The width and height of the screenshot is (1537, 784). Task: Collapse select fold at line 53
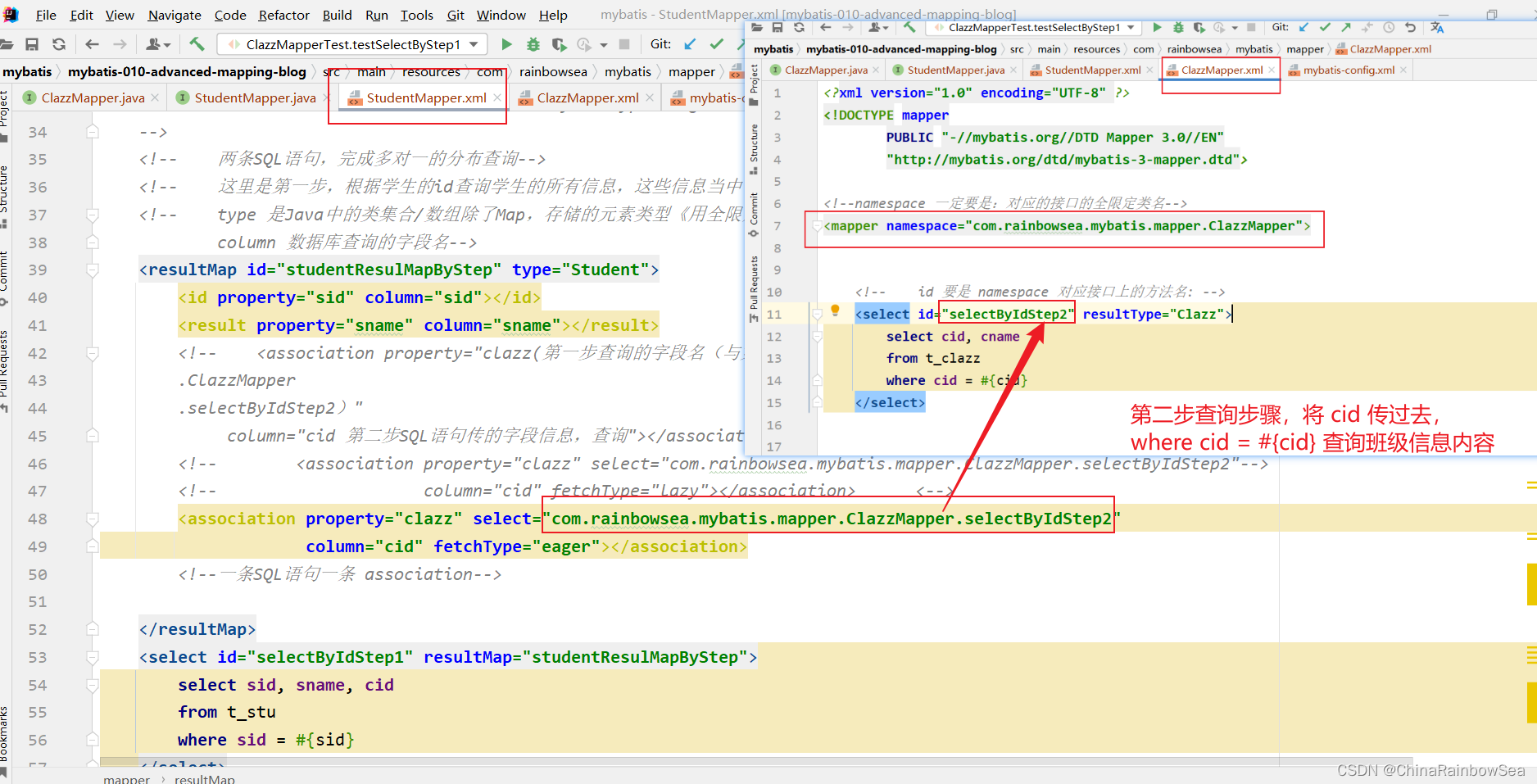pyautogui.click(x=93, y=658)
